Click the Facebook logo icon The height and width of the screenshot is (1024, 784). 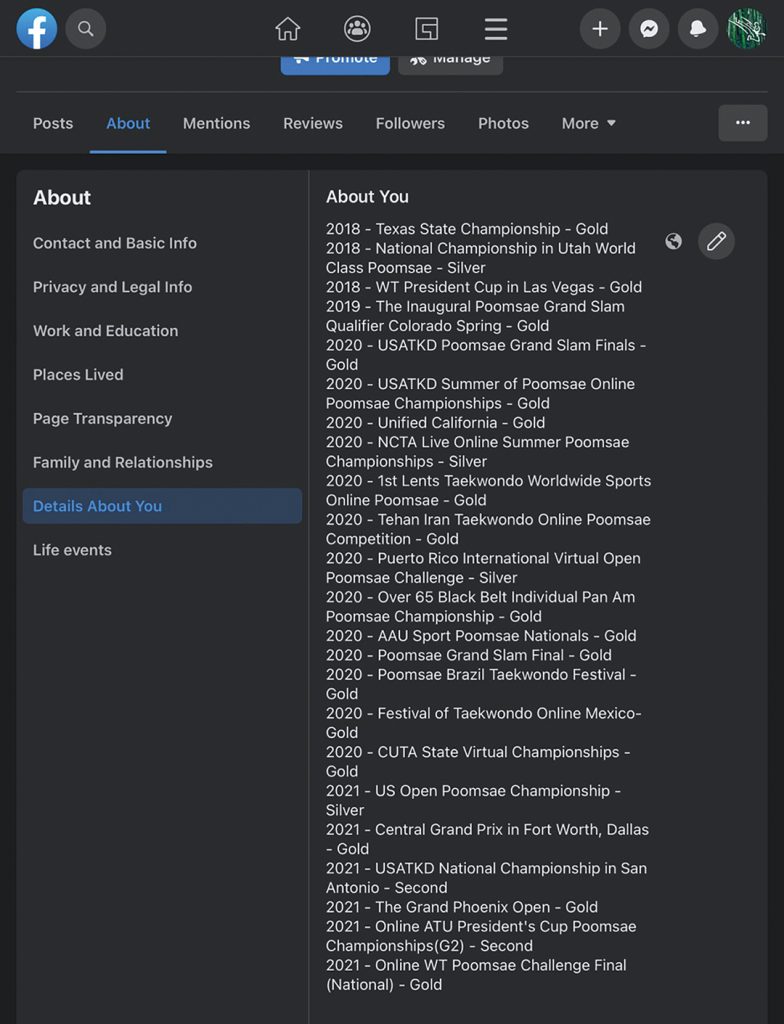[37, 29]
